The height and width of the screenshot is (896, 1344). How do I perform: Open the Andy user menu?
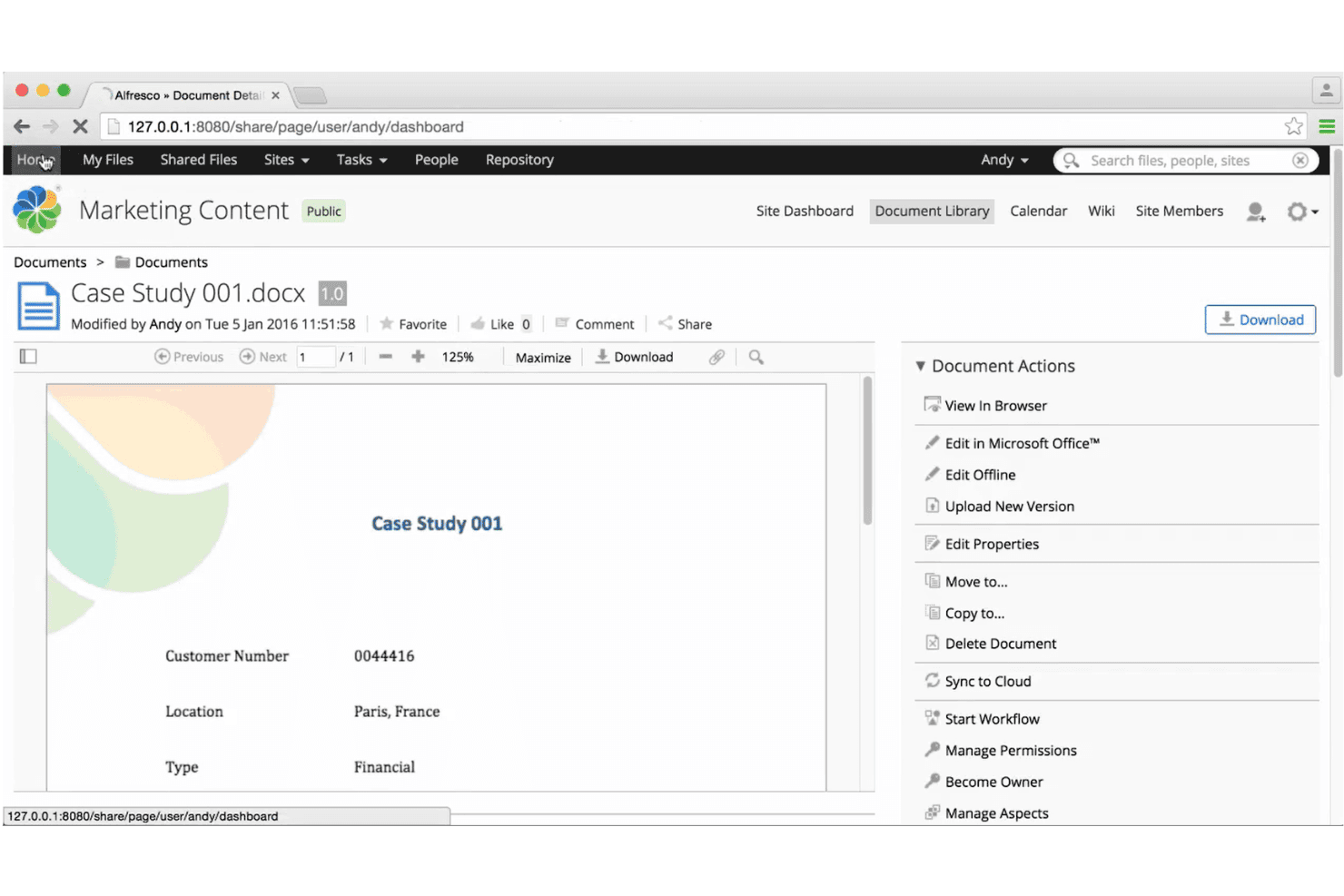coord(1004,160)
